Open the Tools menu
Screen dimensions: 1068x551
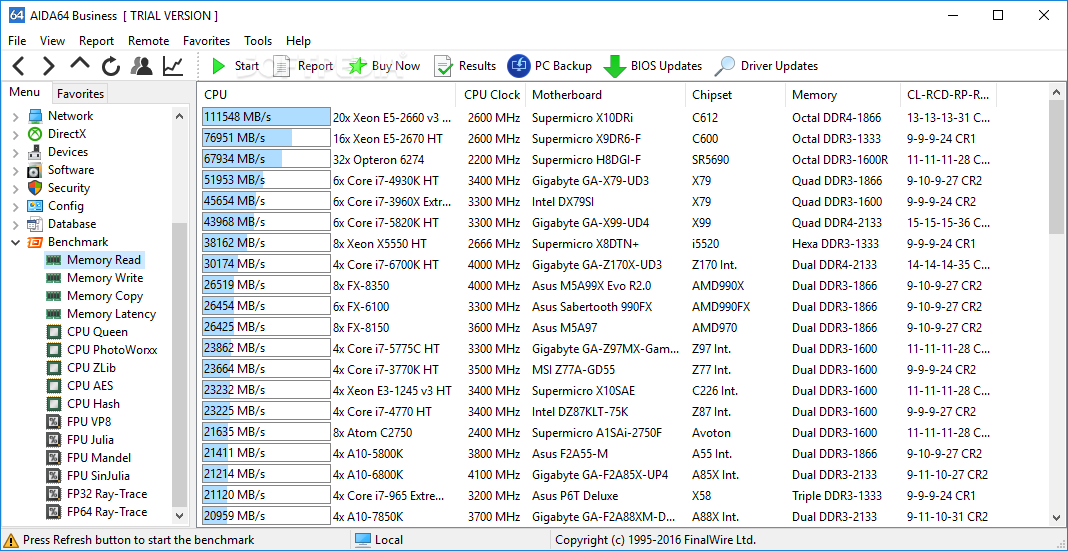coord(258,41)
